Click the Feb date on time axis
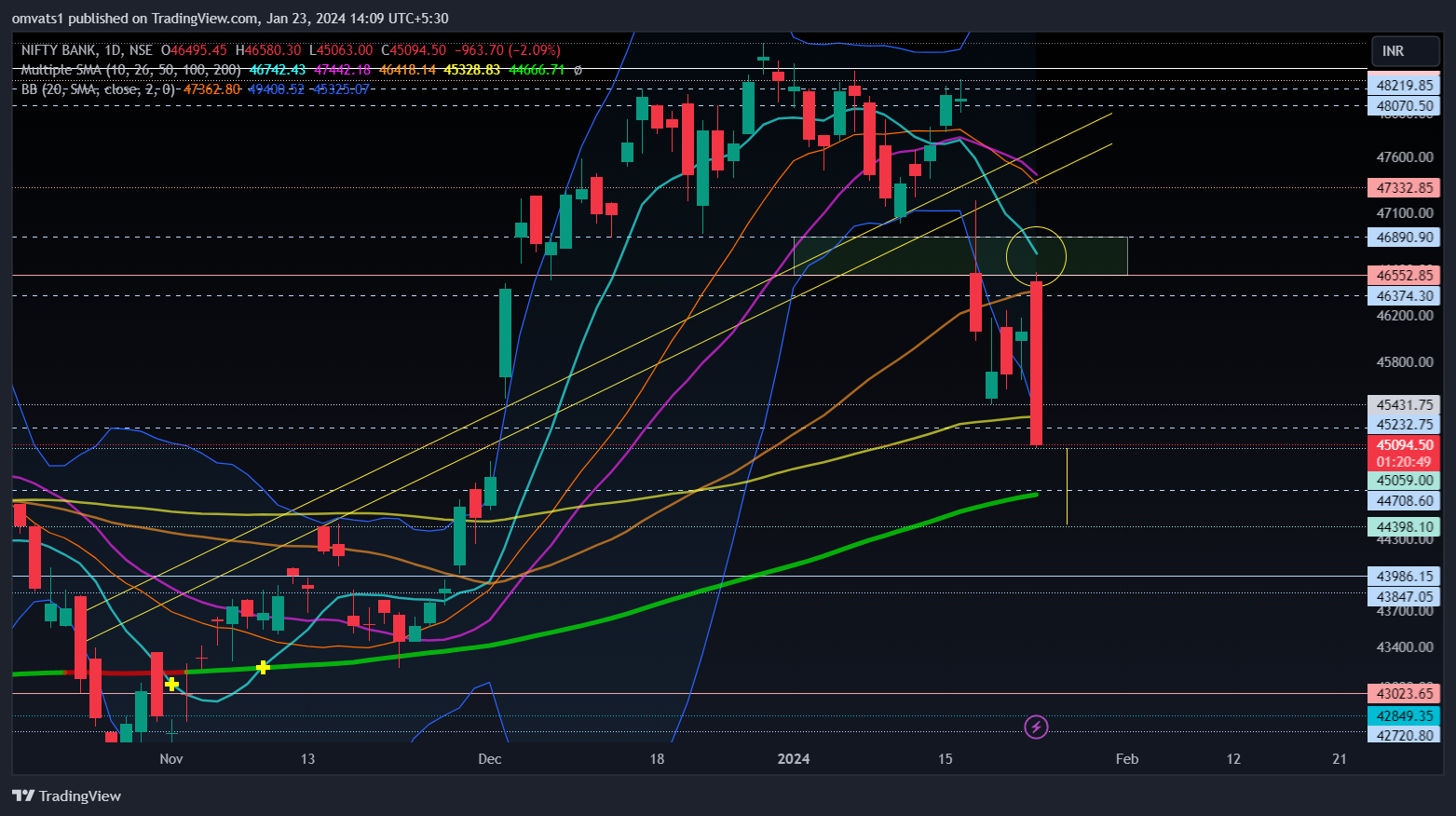The width and height of the screenshot is (1456, 816). click(x=1127, y=758)
